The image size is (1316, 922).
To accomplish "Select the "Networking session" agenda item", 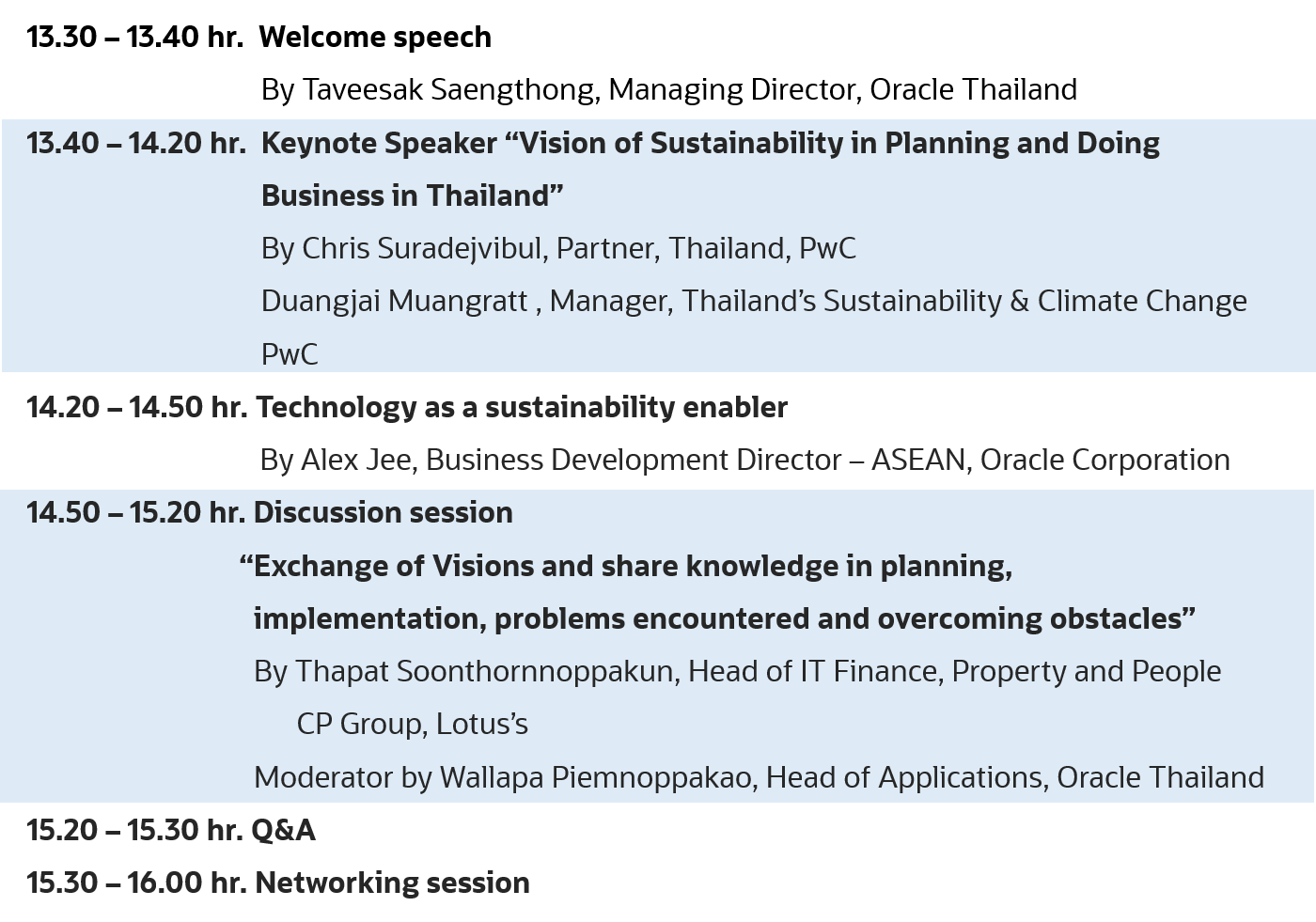I will [392, 883].
